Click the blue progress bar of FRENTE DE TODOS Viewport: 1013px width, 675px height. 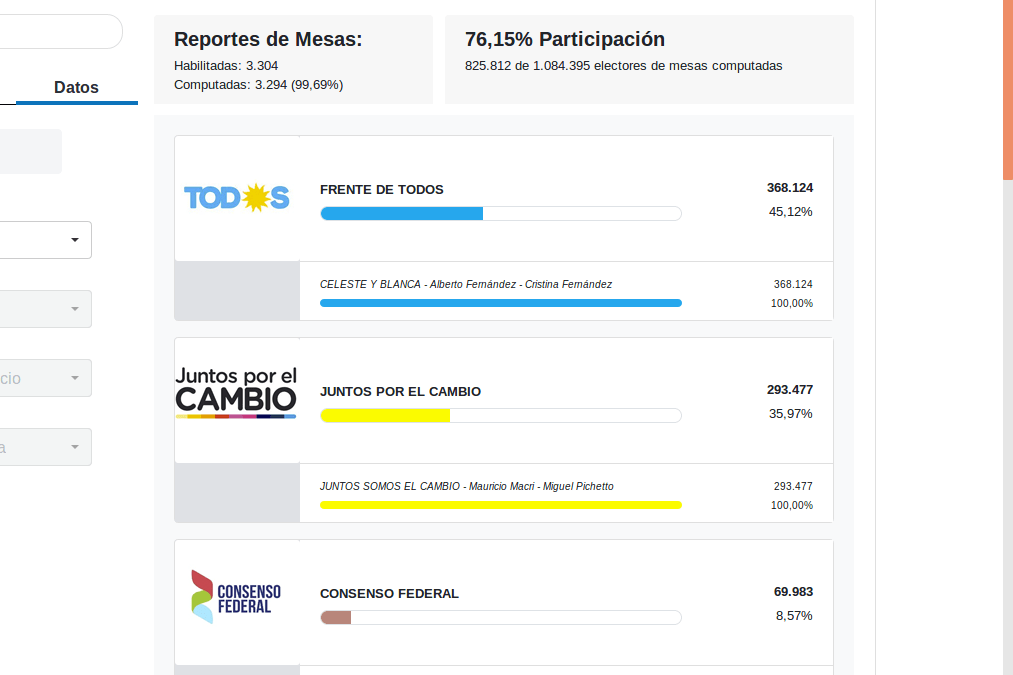[x=400, y=213]
